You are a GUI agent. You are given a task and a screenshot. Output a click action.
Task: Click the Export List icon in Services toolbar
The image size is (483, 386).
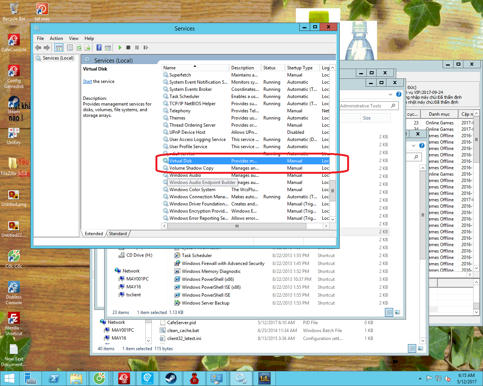(x=87, y=48)
